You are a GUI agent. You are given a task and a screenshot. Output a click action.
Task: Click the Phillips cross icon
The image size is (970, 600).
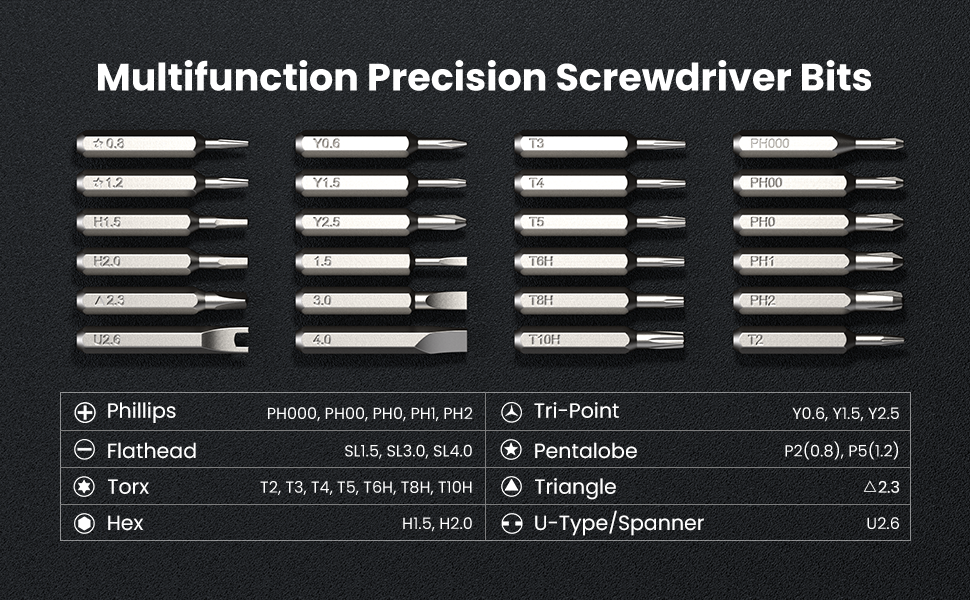pyautogui.click(x=85, y=412)
